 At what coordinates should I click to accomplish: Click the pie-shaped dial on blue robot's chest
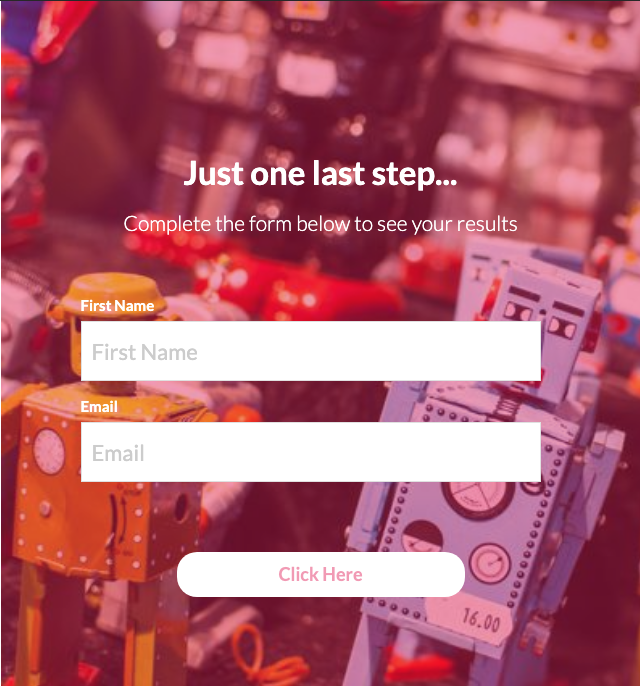pos(477,497)
